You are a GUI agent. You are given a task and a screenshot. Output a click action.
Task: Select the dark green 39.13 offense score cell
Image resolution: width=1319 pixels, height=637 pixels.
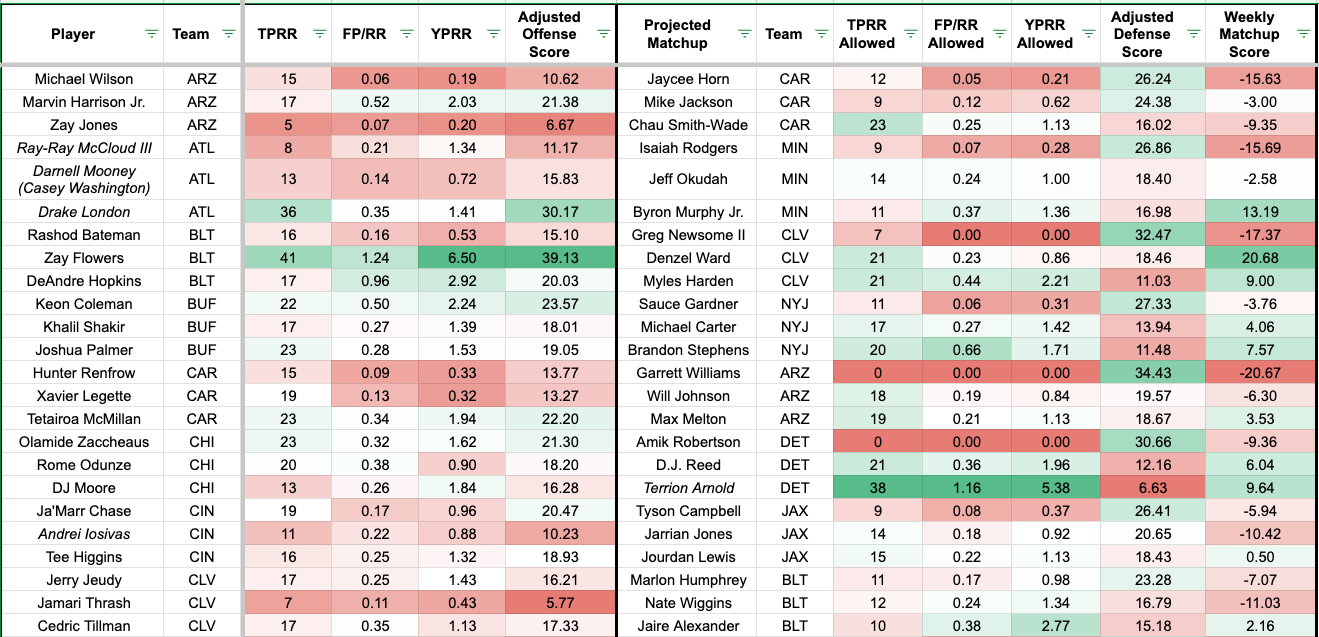[557, 258]
